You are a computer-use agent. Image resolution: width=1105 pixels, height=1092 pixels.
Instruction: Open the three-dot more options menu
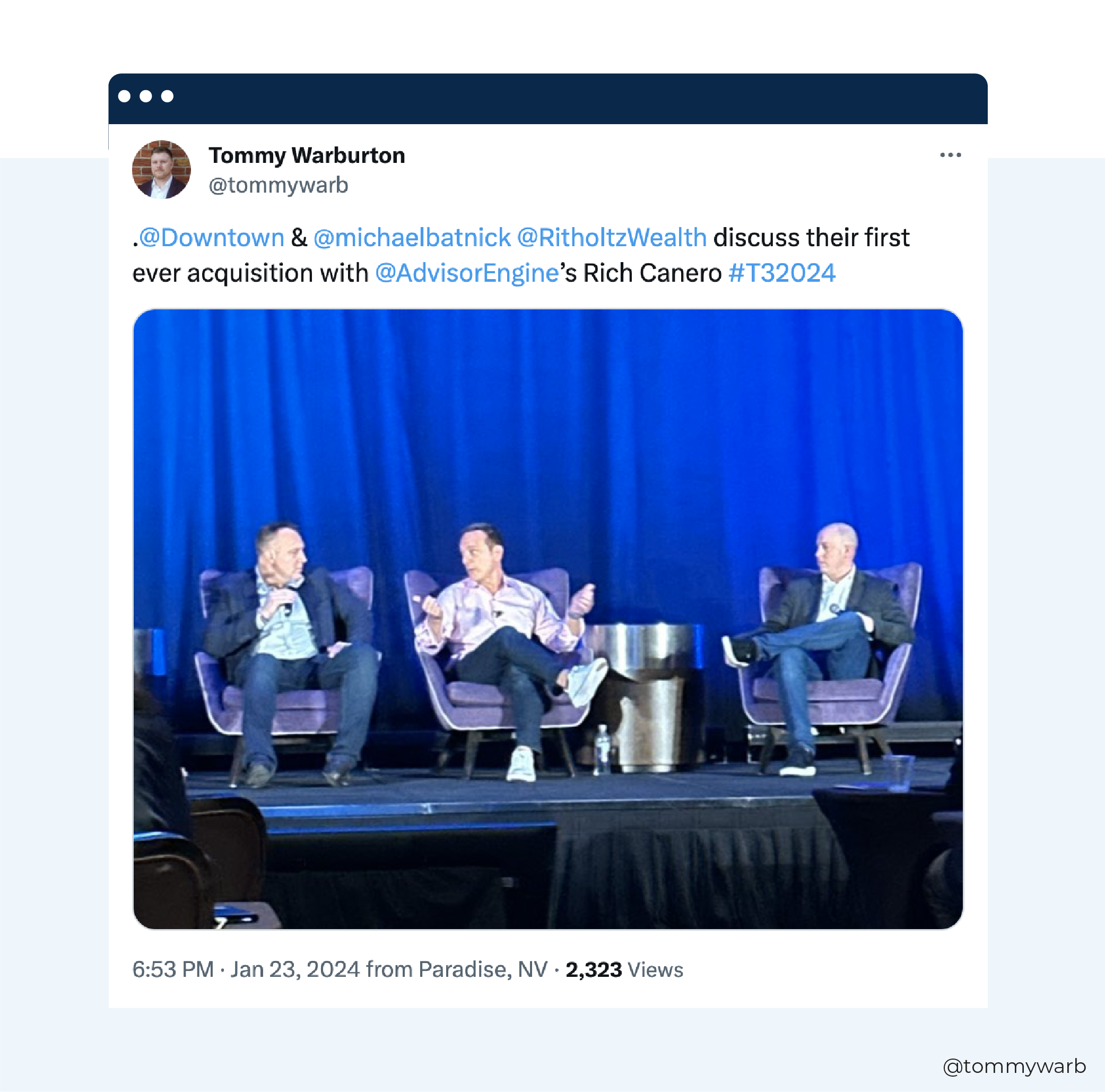coord(950,155)
